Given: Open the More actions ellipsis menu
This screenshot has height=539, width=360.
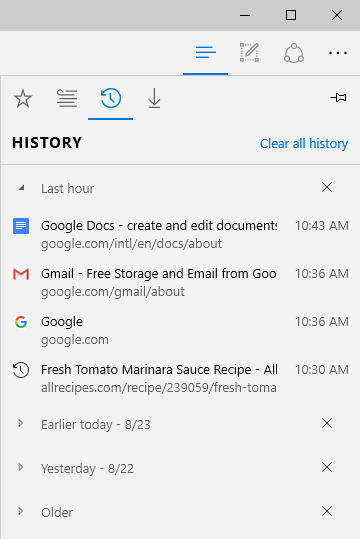Looking at the screenshot, I should [x=338, y=53].
